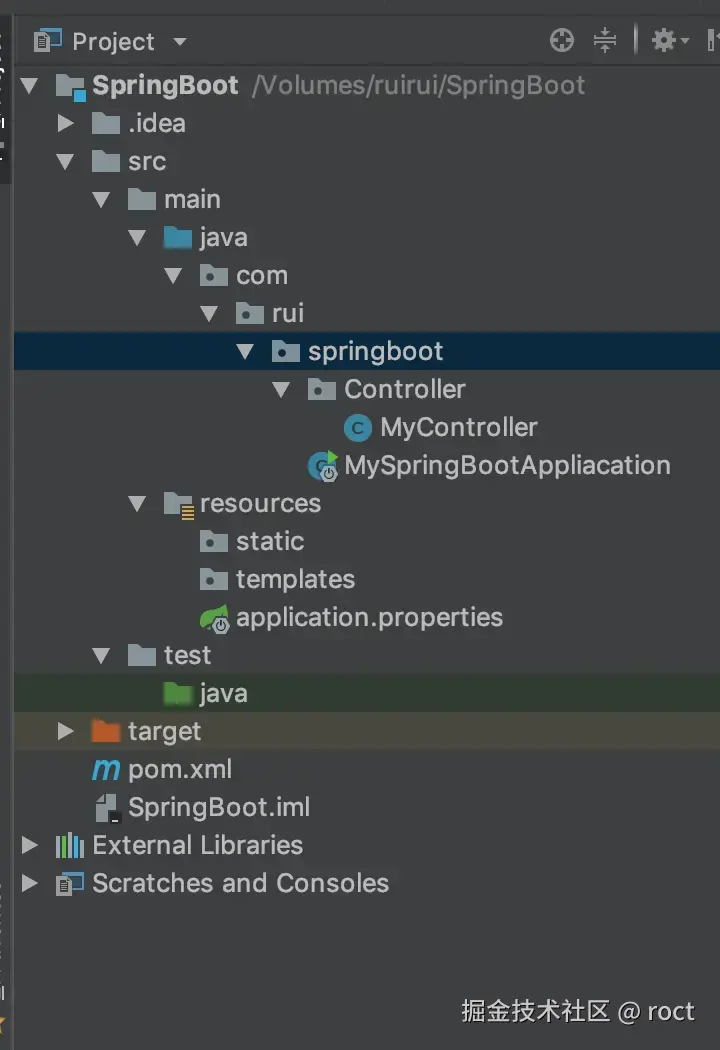The image size is (720, 1050).
Task: Open pom.xml file
Action: pyautogui.click(x=179, y=771)
